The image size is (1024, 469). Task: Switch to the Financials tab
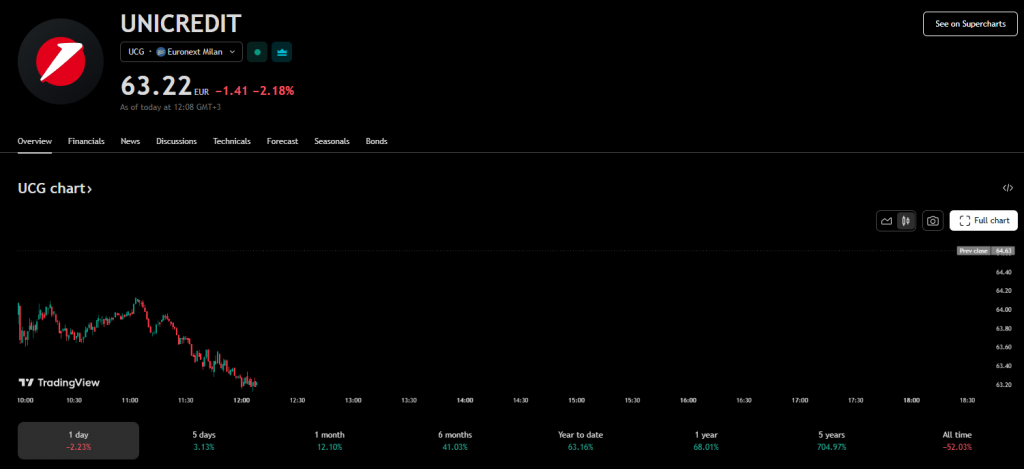(86, 141)
